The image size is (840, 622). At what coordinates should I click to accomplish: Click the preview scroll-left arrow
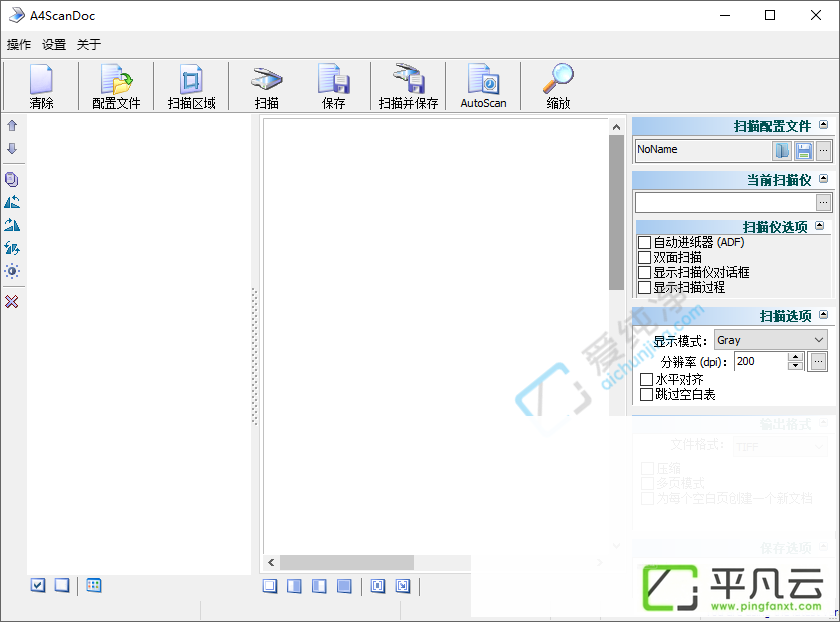click(x=271, y=562)
